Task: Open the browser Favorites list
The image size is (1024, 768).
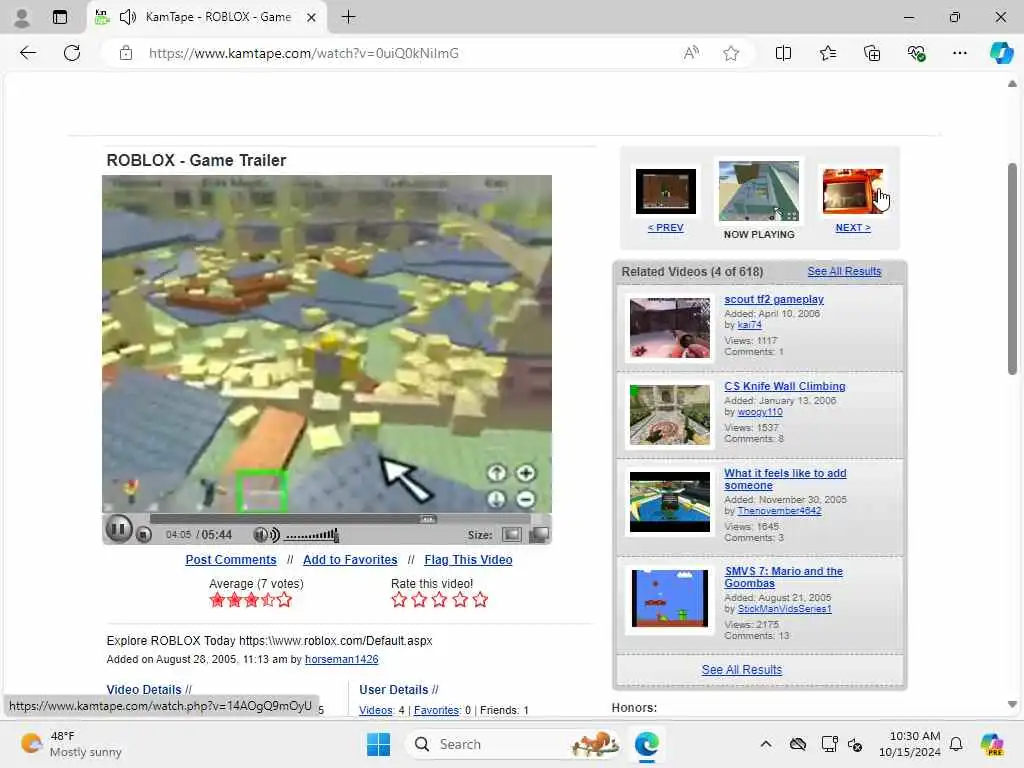Action: click(827, 53)
